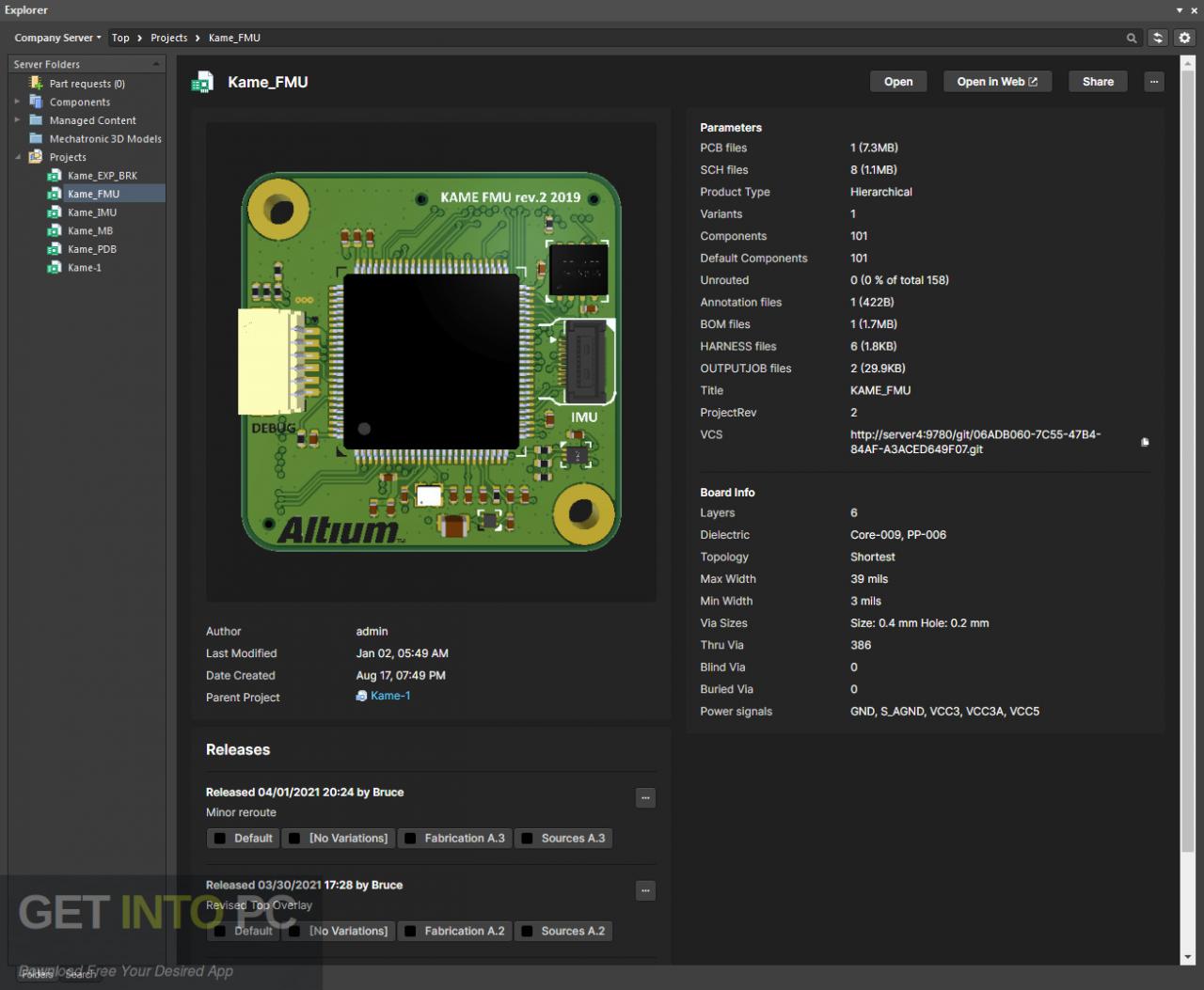The image size is (1204, 990).
Task: Open the Kame-1 parent project link
Action: point(390,696)
